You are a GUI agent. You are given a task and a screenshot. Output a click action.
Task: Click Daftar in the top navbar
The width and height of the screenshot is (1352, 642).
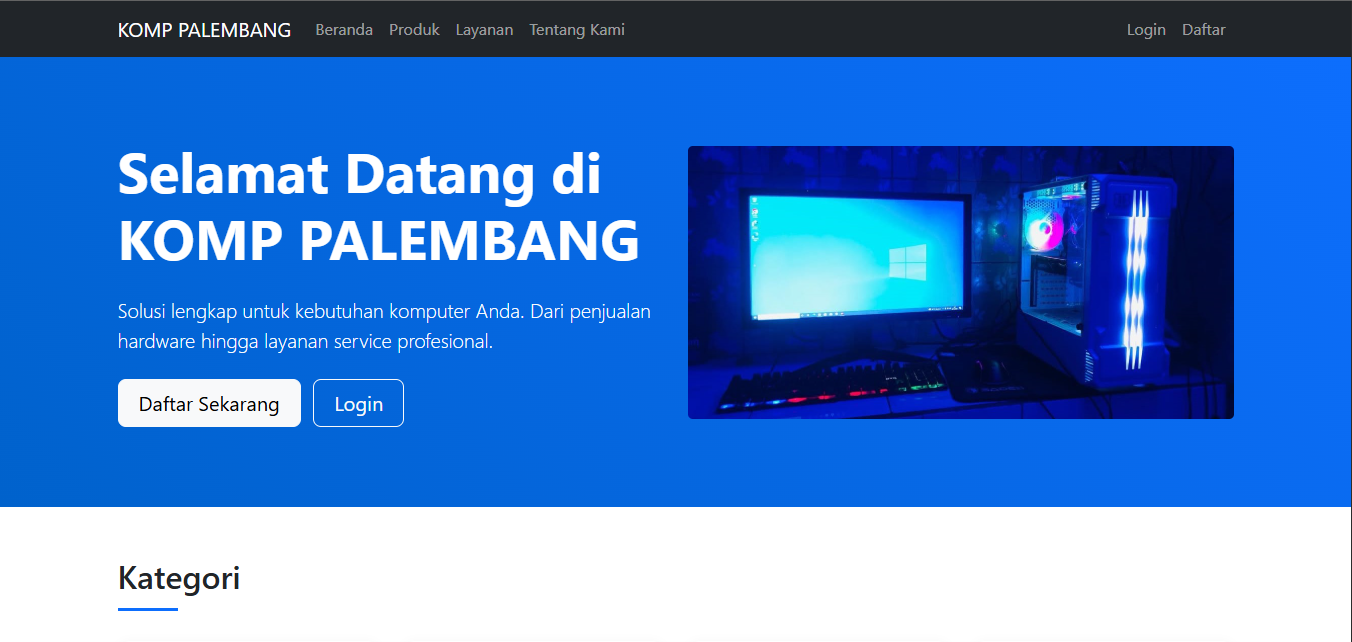pyautogui.click(x=1204, y=30)
